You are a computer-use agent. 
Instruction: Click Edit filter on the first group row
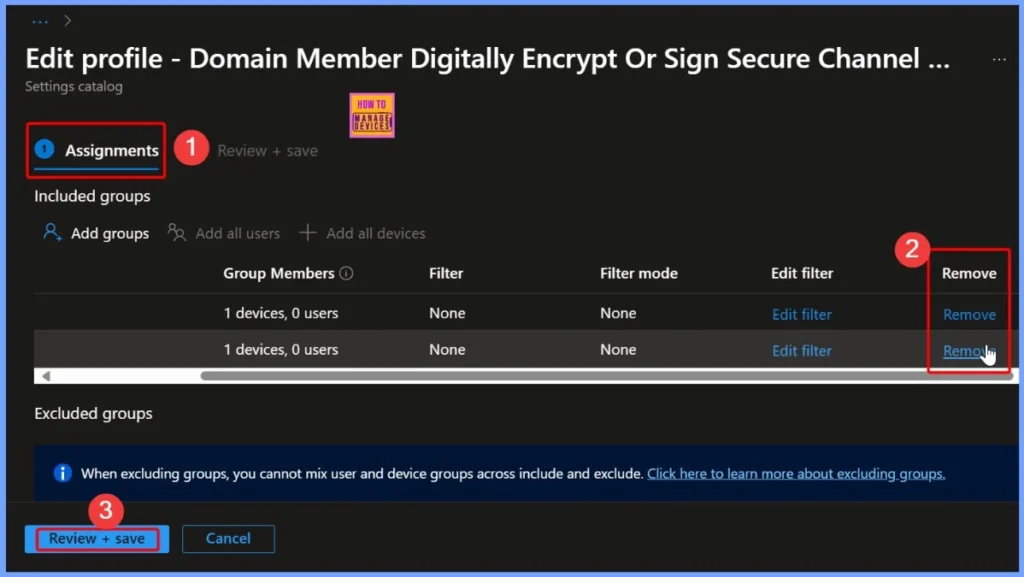click(801, 313)
